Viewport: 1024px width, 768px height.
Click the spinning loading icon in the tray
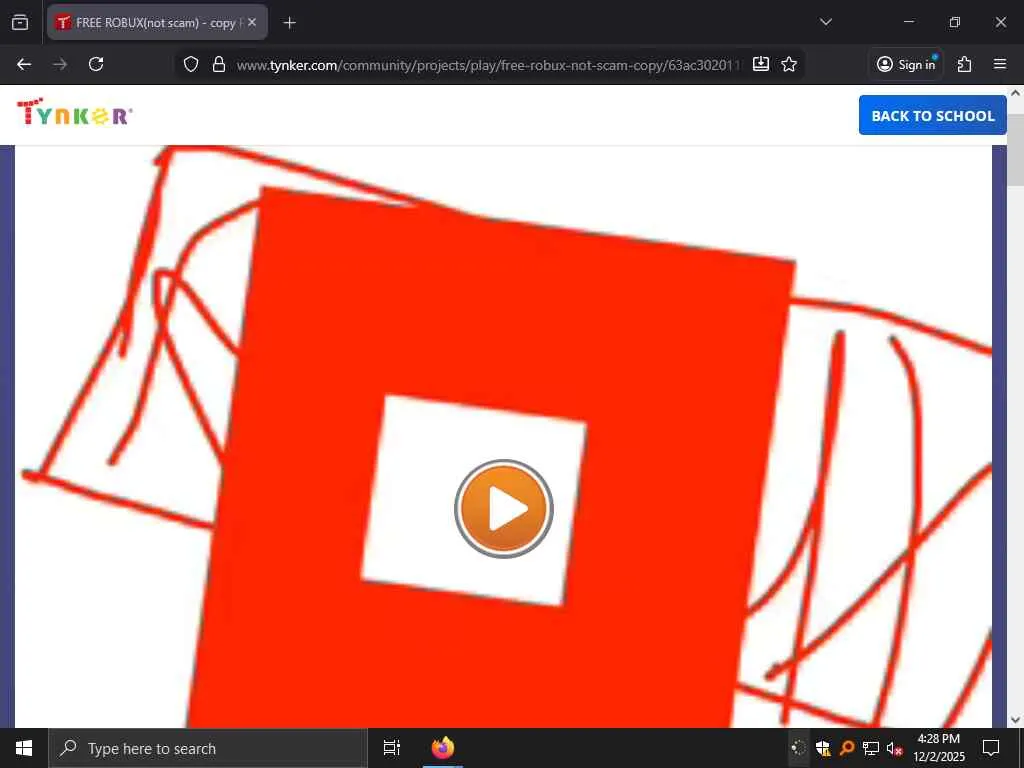799,748
